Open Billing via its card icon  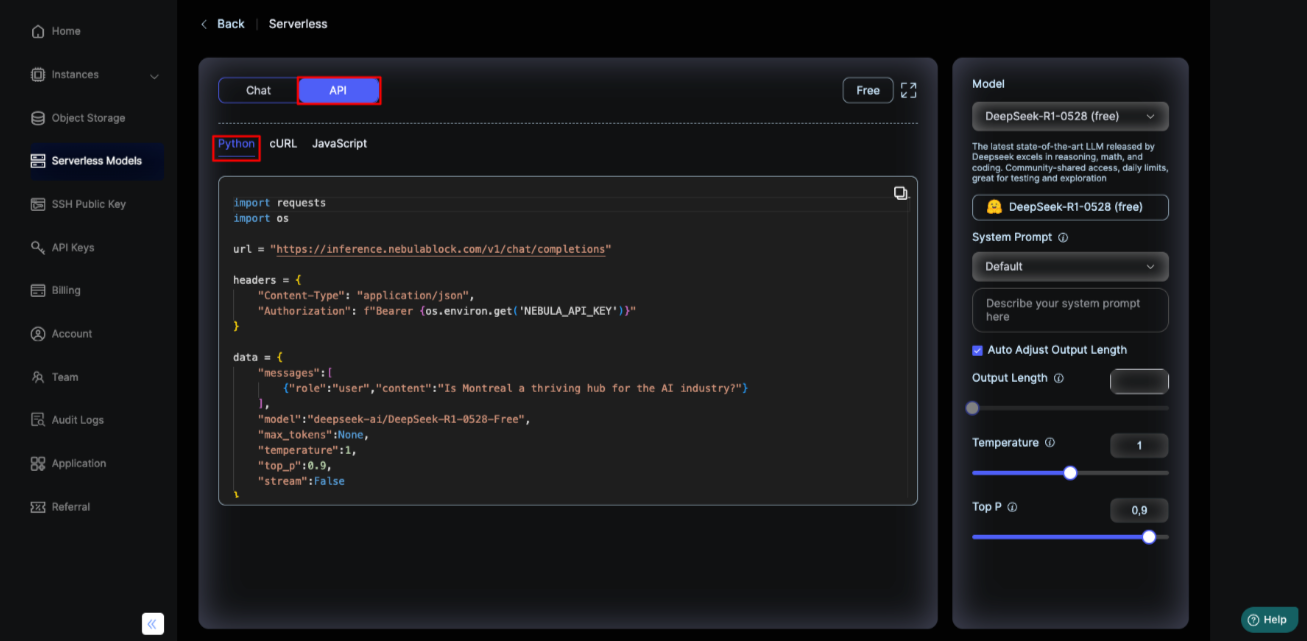click(x=38, y=290)
